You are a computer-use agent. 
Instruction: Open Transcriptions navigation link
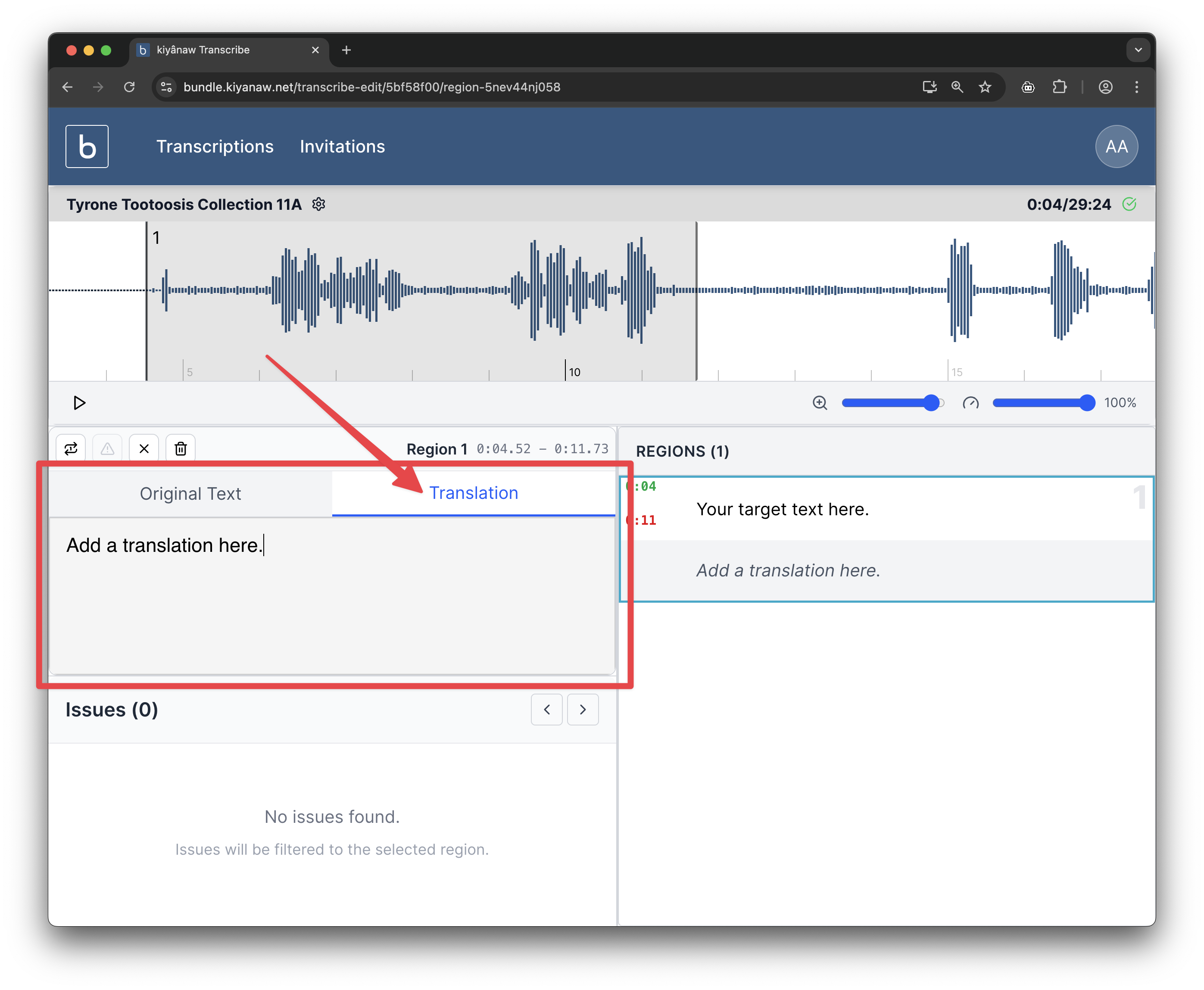[215, 146]
